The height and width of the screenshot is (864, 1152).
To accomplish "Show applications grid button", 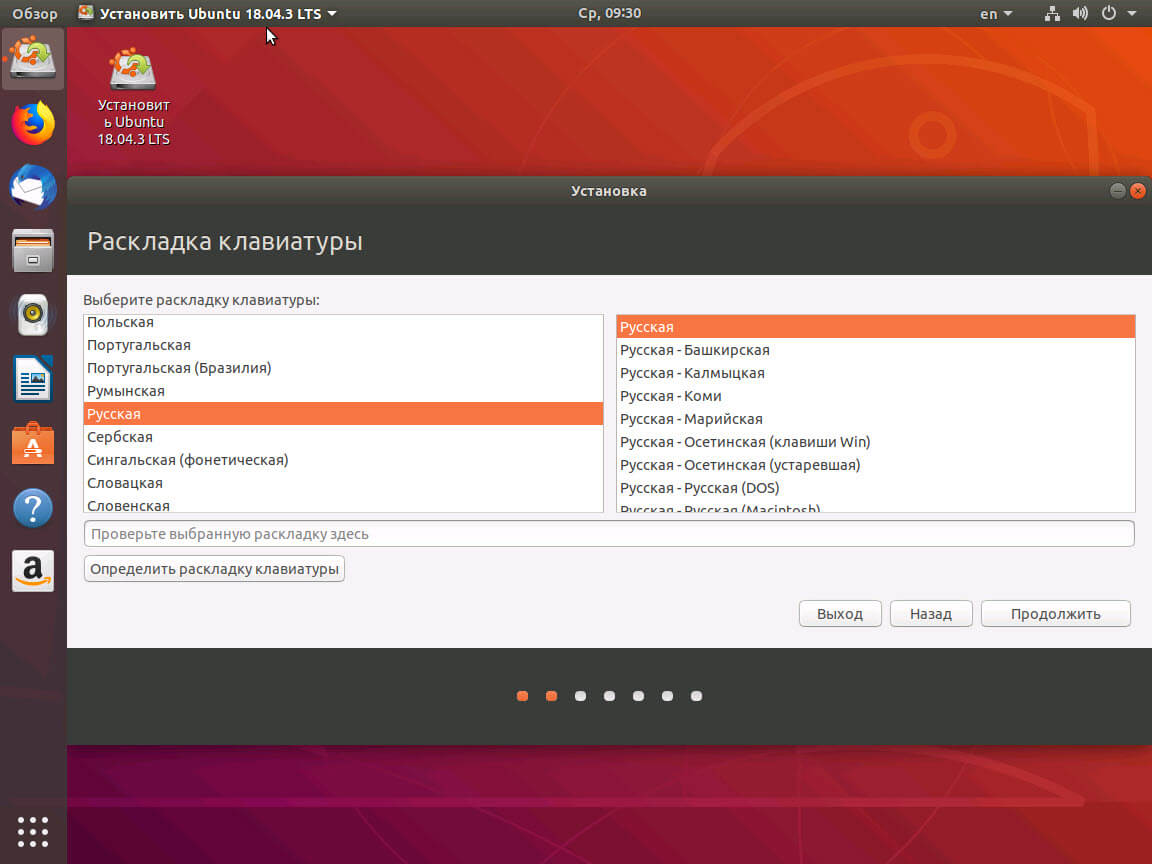I will (33, 832).
